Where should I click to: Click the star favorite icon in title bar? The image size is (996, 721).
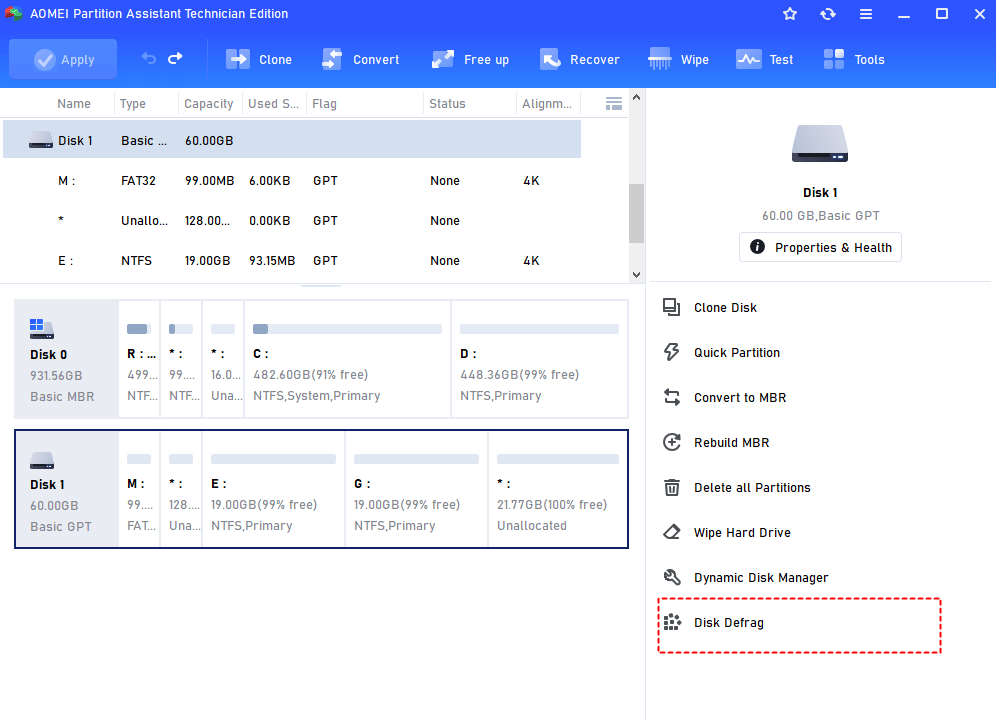790,14
